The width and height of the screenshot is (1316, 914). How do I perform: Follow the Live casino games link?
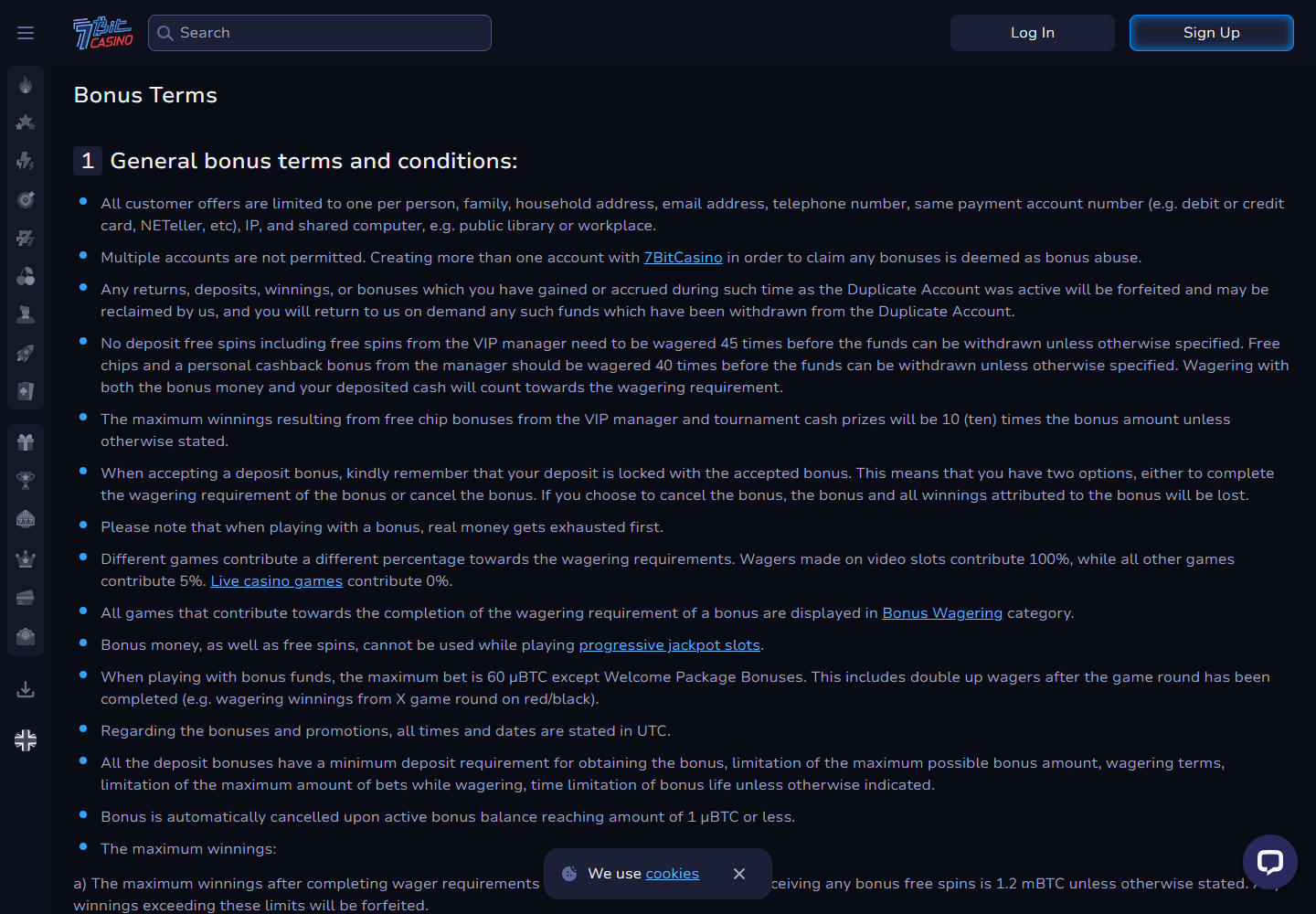[x=277, y=581]
